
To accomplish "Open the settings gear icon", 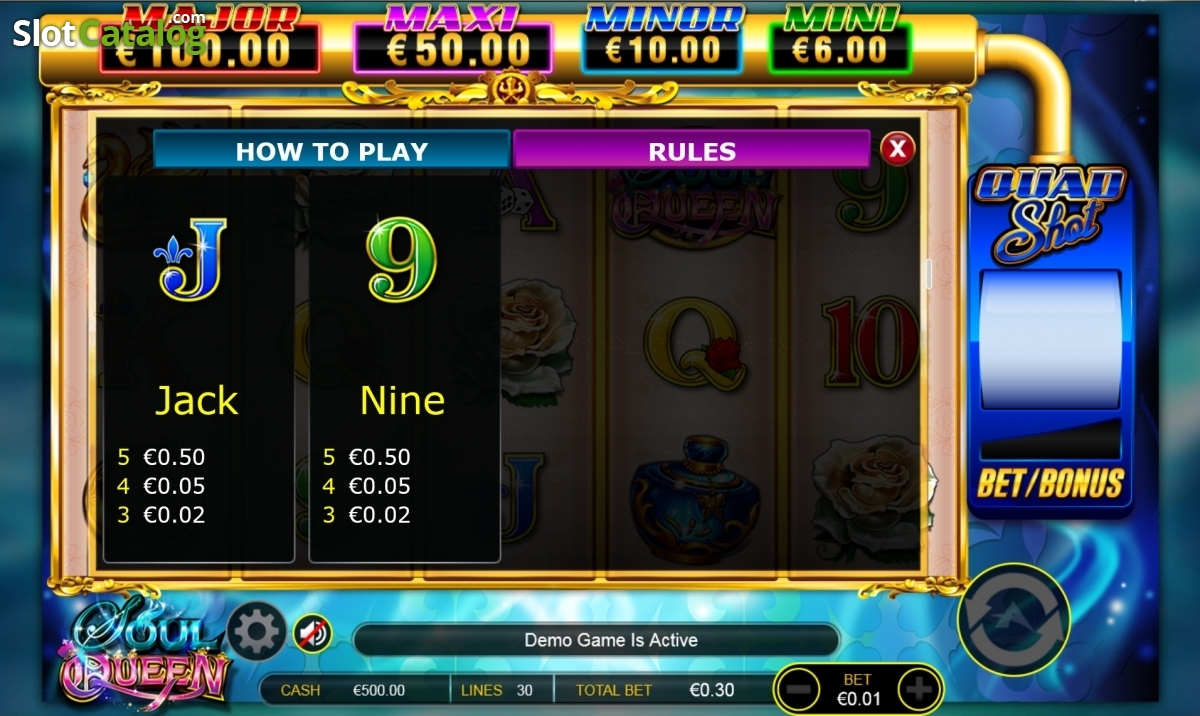I will click(x=257, y=631).
